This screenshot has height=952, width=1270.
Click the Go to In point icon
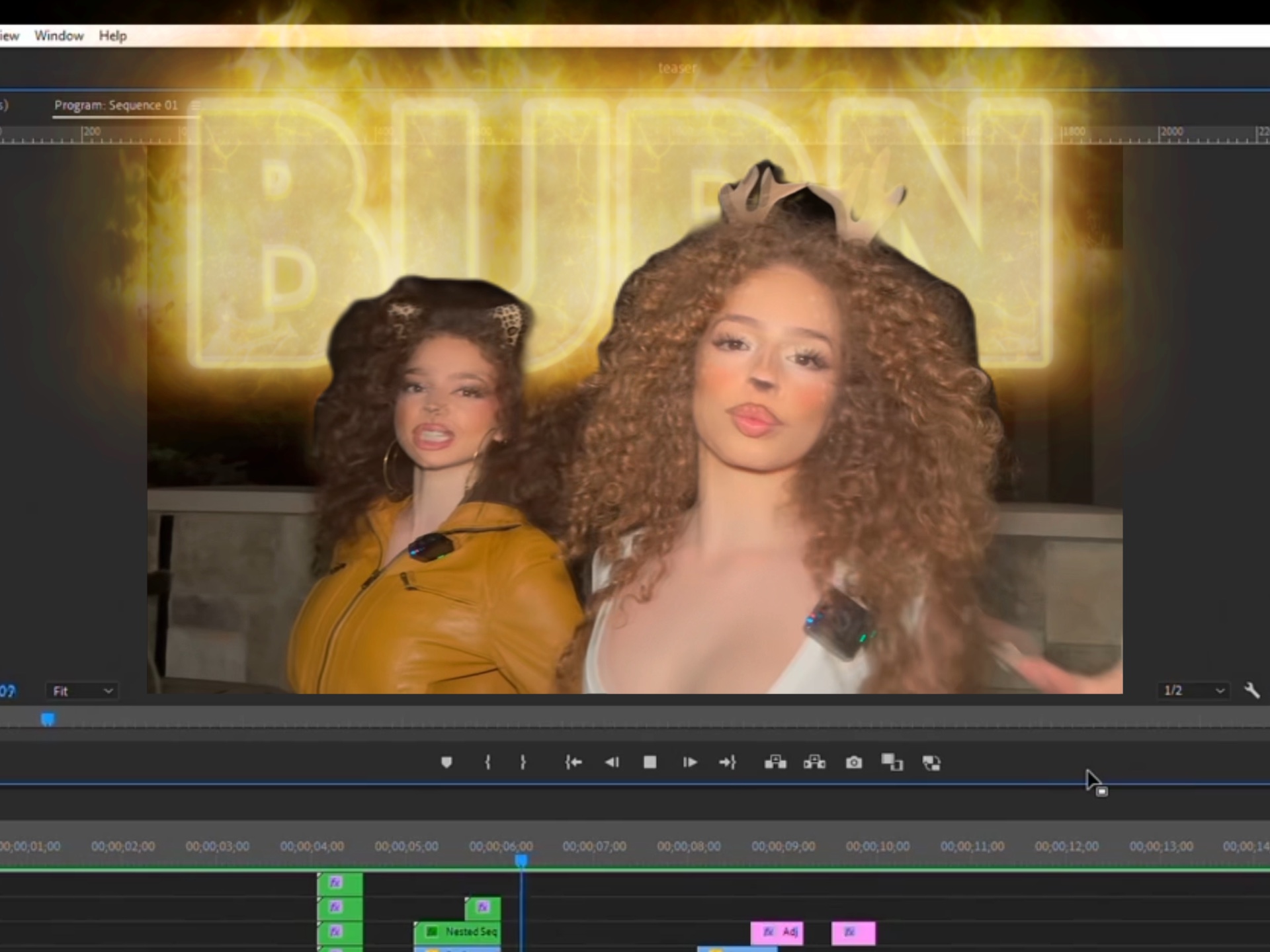tap(573, 762)
